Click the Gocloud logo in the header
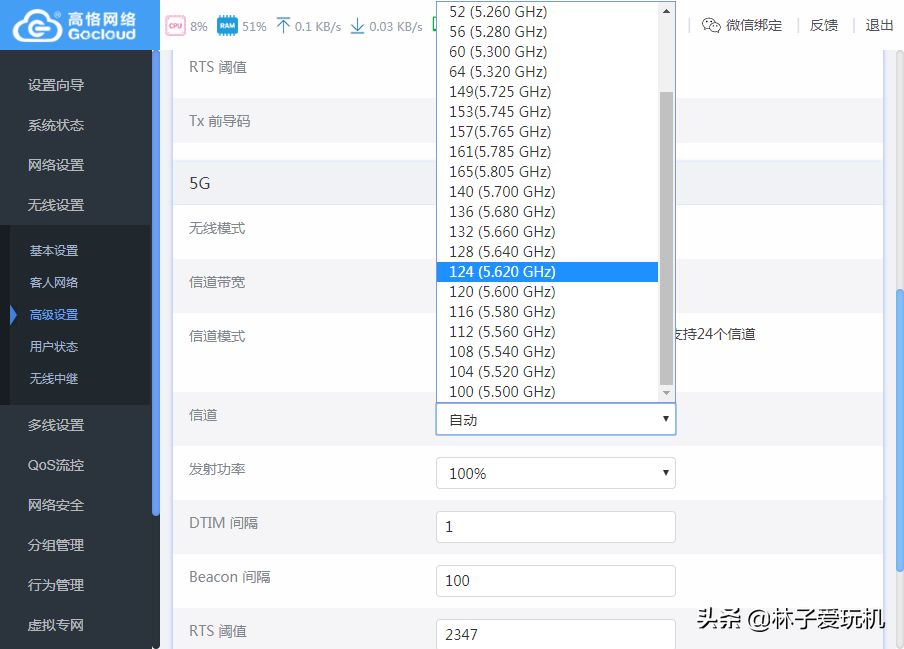Viewport: 904px width, 649px height. (x=74, y=25)
